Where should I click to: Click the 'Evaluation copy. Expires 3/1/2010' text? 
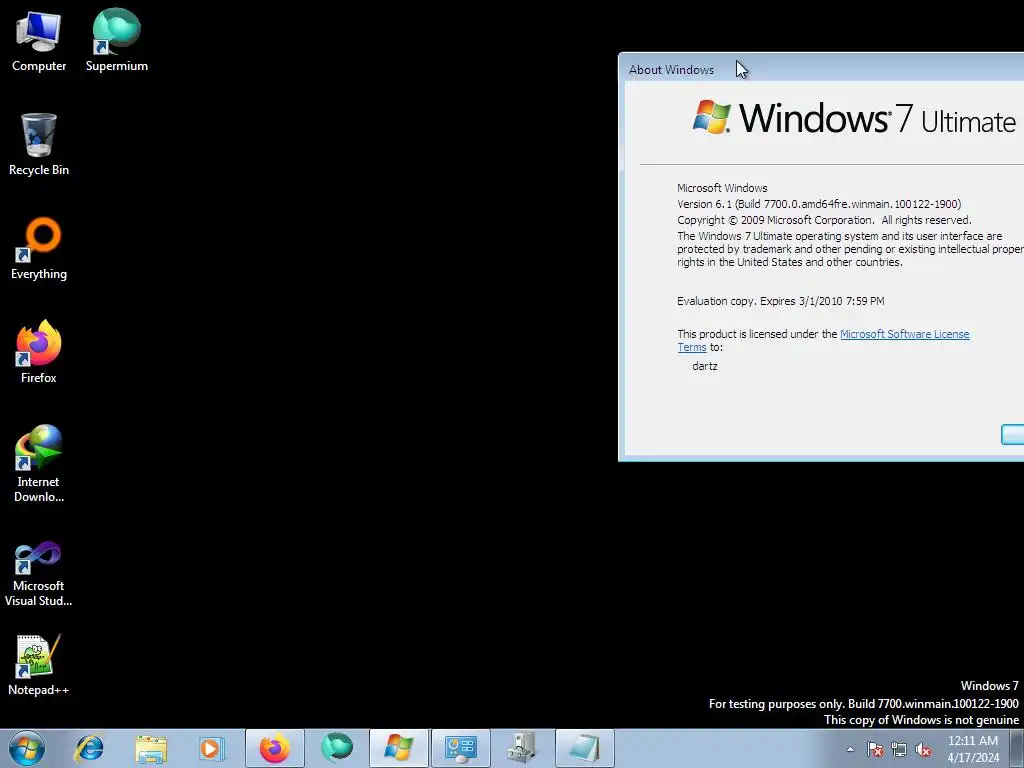point(780,301)
